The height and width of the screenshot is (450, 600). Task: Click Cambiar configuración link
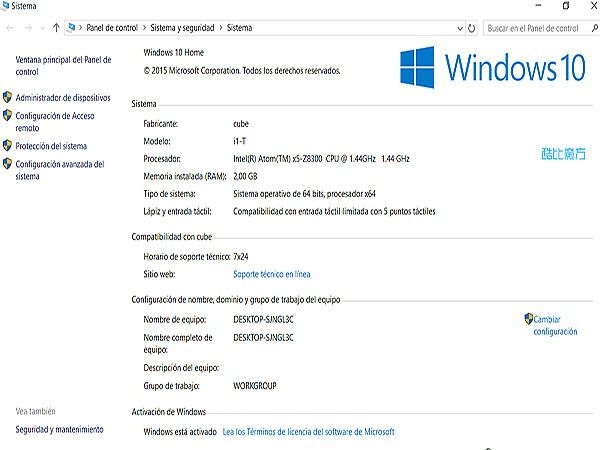click(555, 325)
